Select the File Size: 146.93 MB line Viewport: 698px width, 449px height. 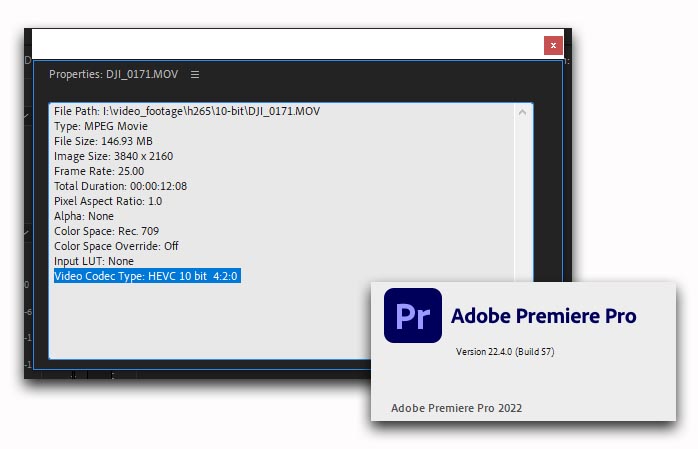coord(103,142)
